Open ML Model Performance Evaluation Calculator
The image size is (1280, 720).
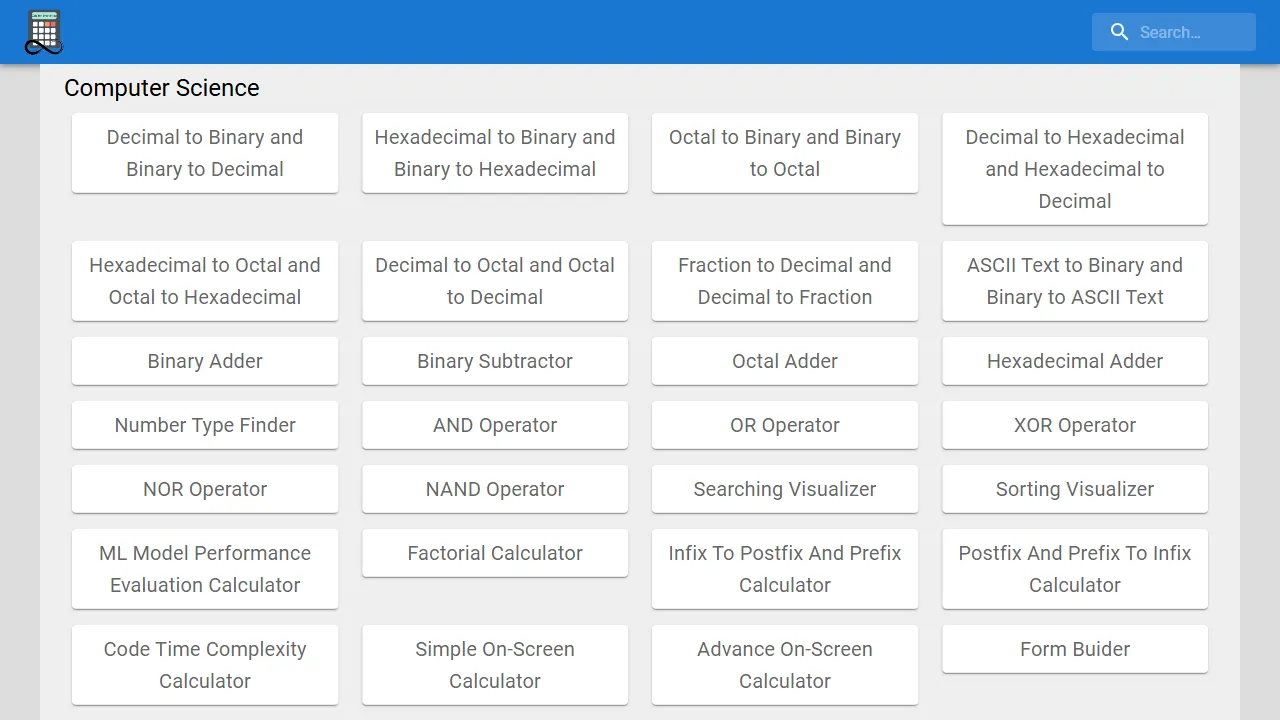[x=205, y=569]
